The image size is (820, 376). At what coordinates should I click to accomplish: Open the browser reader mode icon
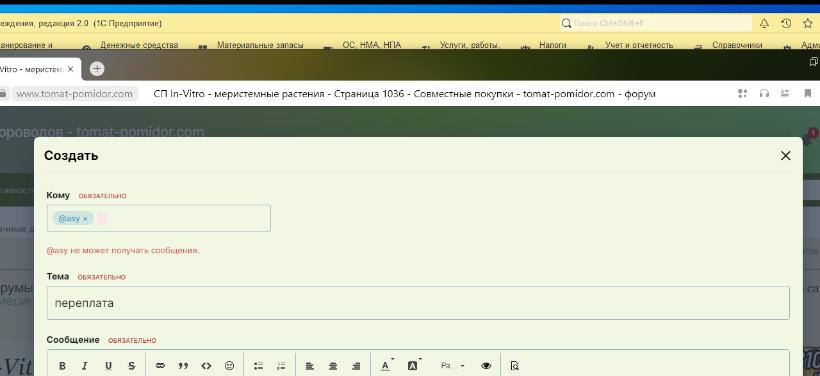pos(785,94)
